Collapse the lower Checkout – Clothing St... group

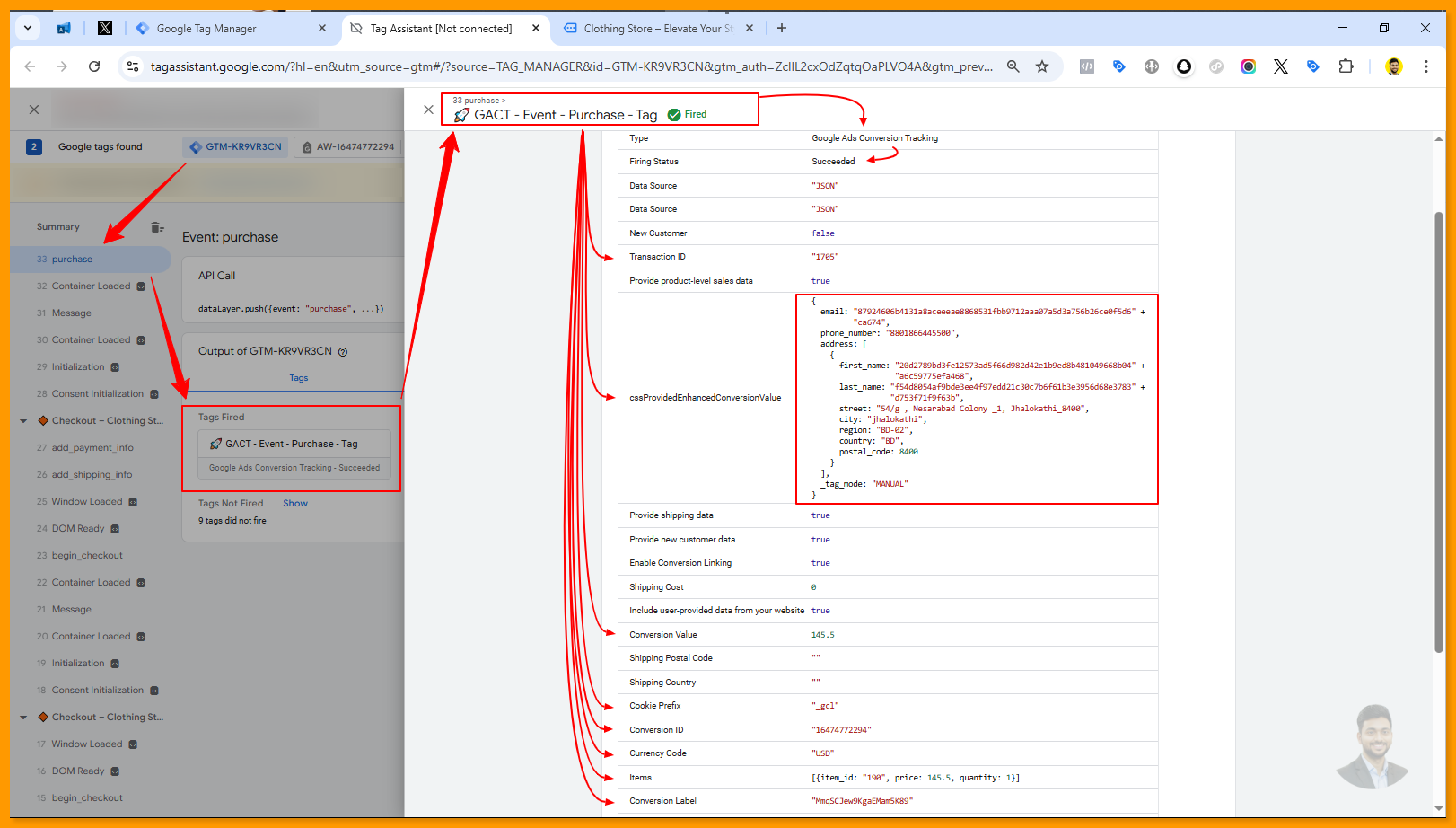click(x=23, y=718)
